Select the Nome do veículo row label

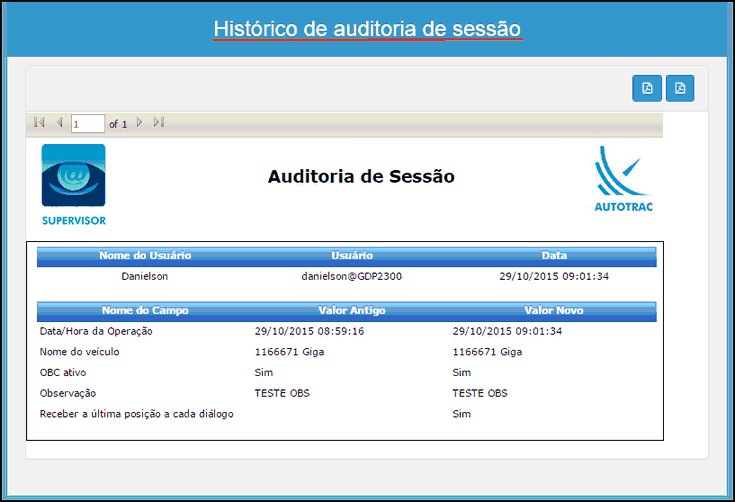click(x=79, y=352)
